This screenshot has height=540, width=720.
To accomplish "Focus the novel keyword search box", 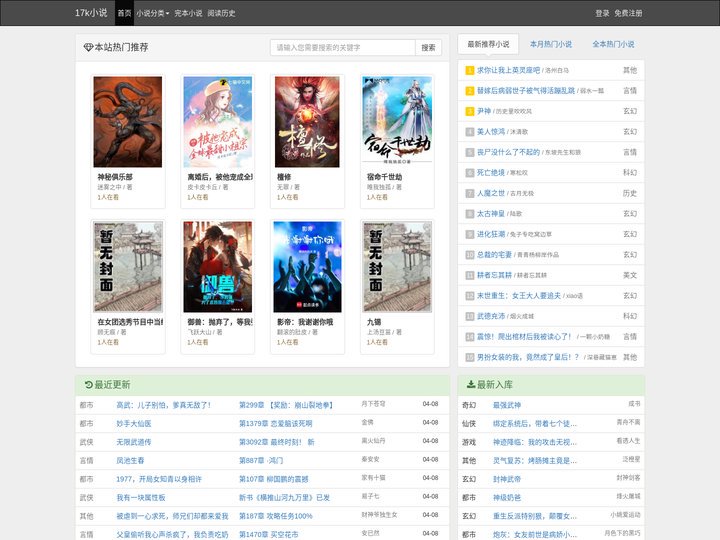I will 343,47.
